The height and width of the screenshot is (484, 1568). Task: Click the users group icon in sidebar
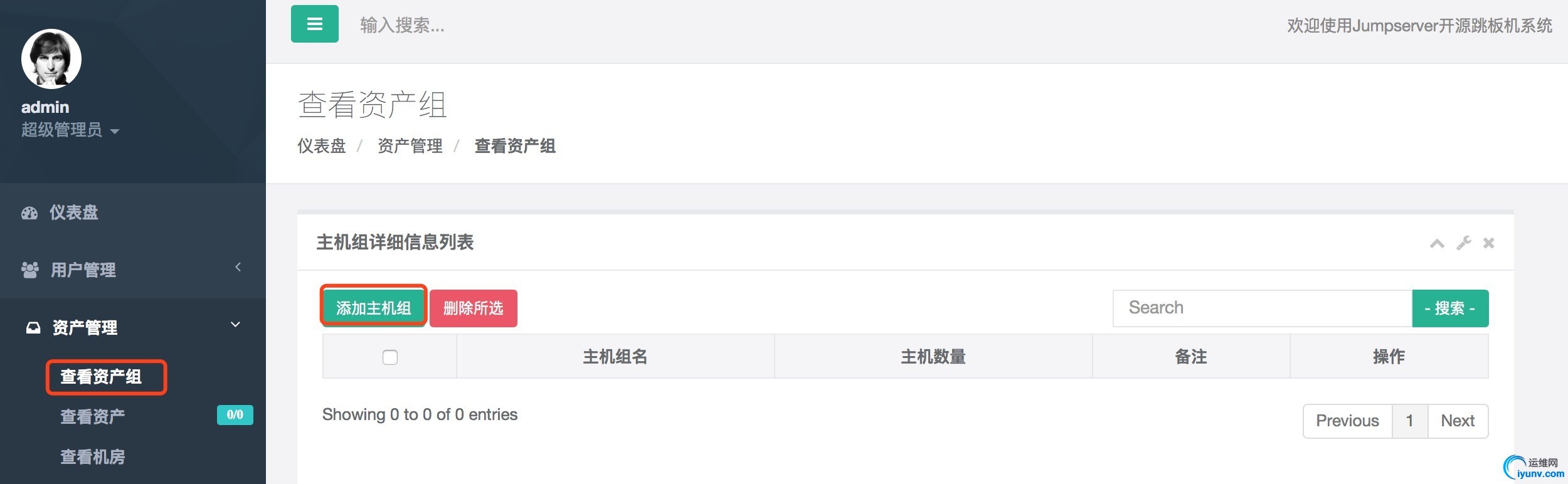(x=29, y=270)
